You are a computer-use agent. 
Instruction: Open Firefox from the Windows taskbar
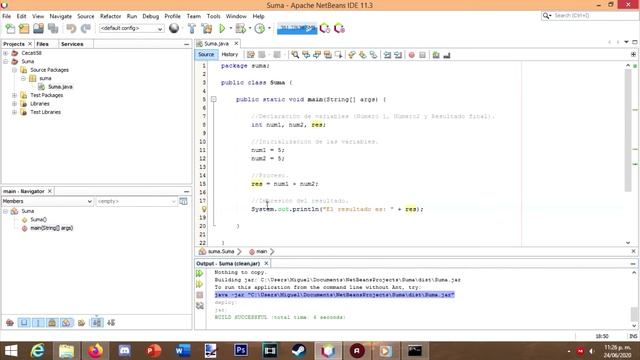click(95, 351)
